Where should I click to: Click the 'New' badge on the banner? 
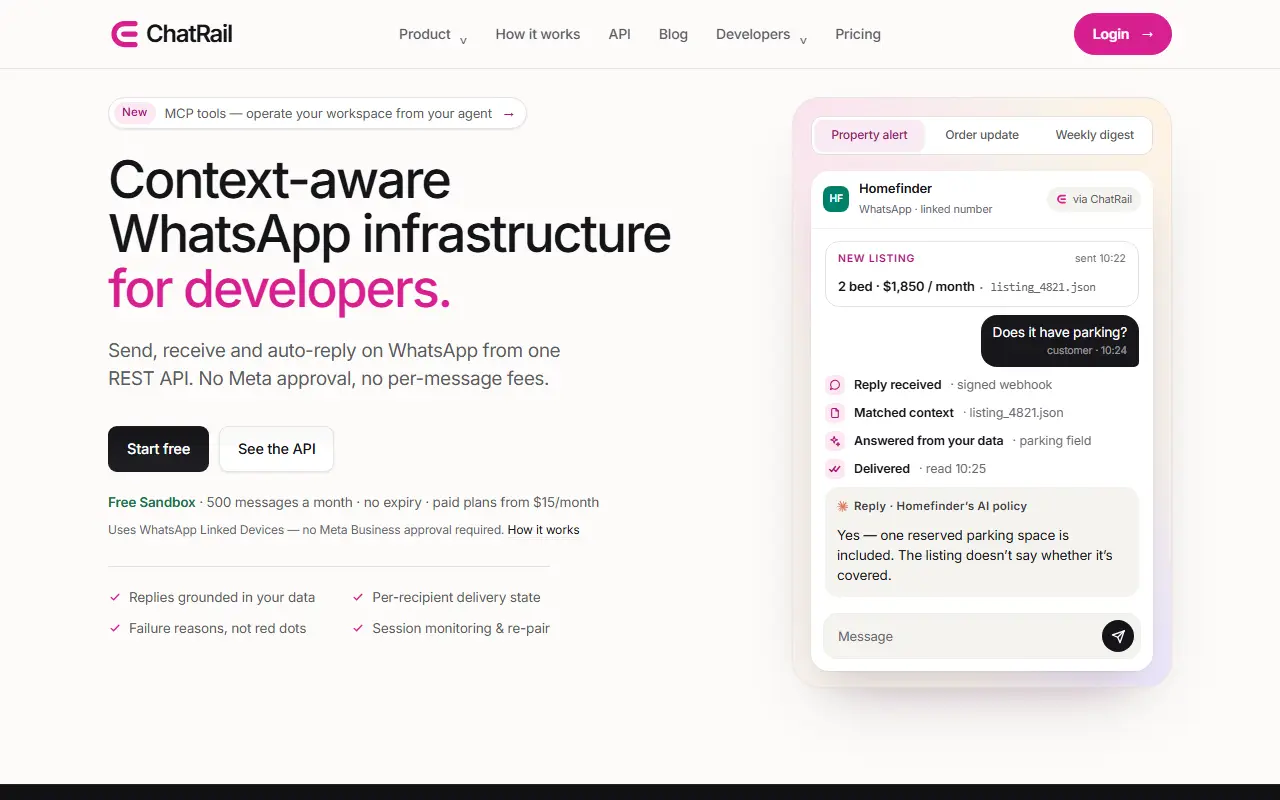(x=135, y=113)
